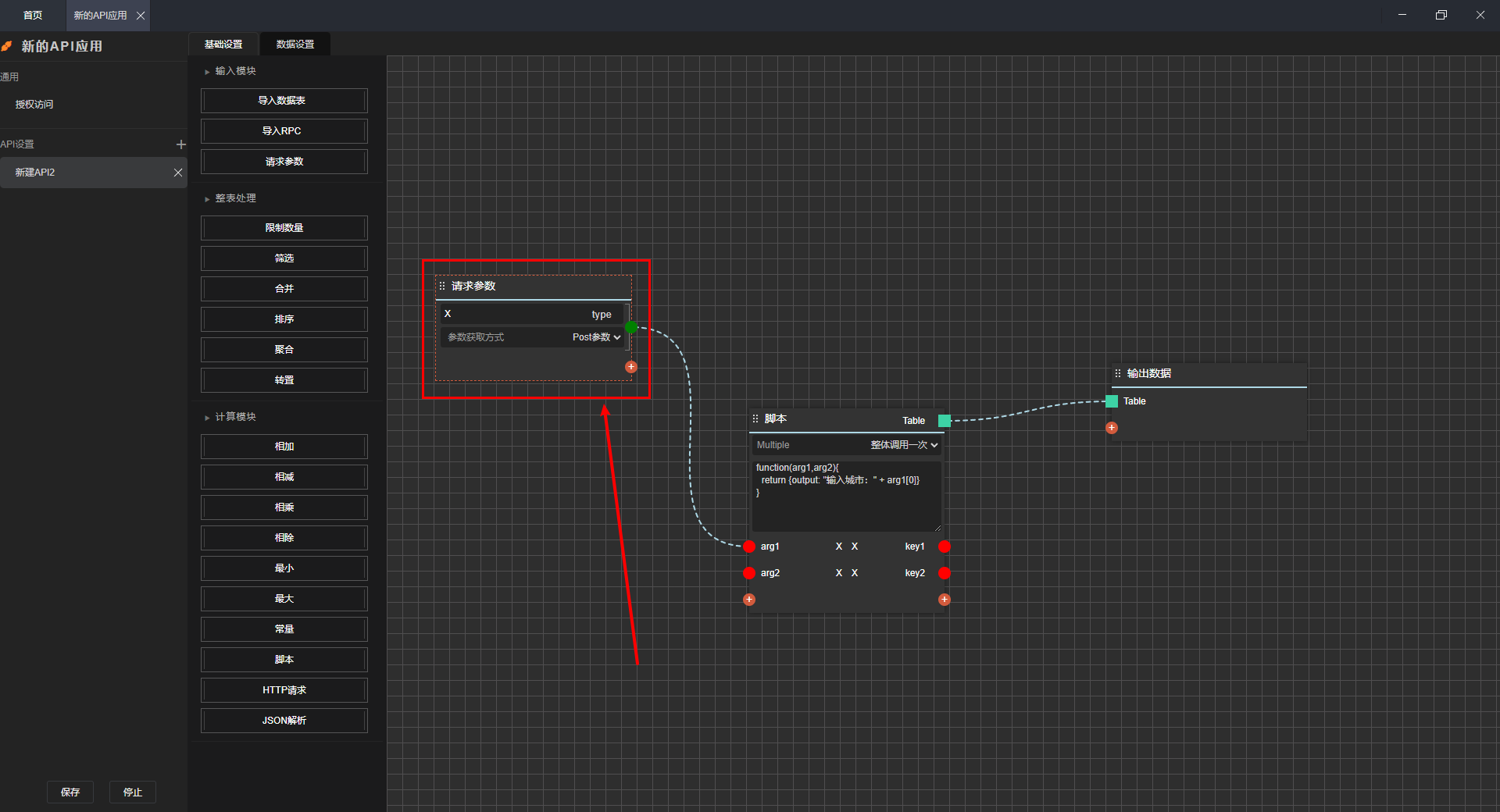Click the red arg1 input port
Image resolution: width=1500 pixels, height=812 pixels.
[749, 547]
